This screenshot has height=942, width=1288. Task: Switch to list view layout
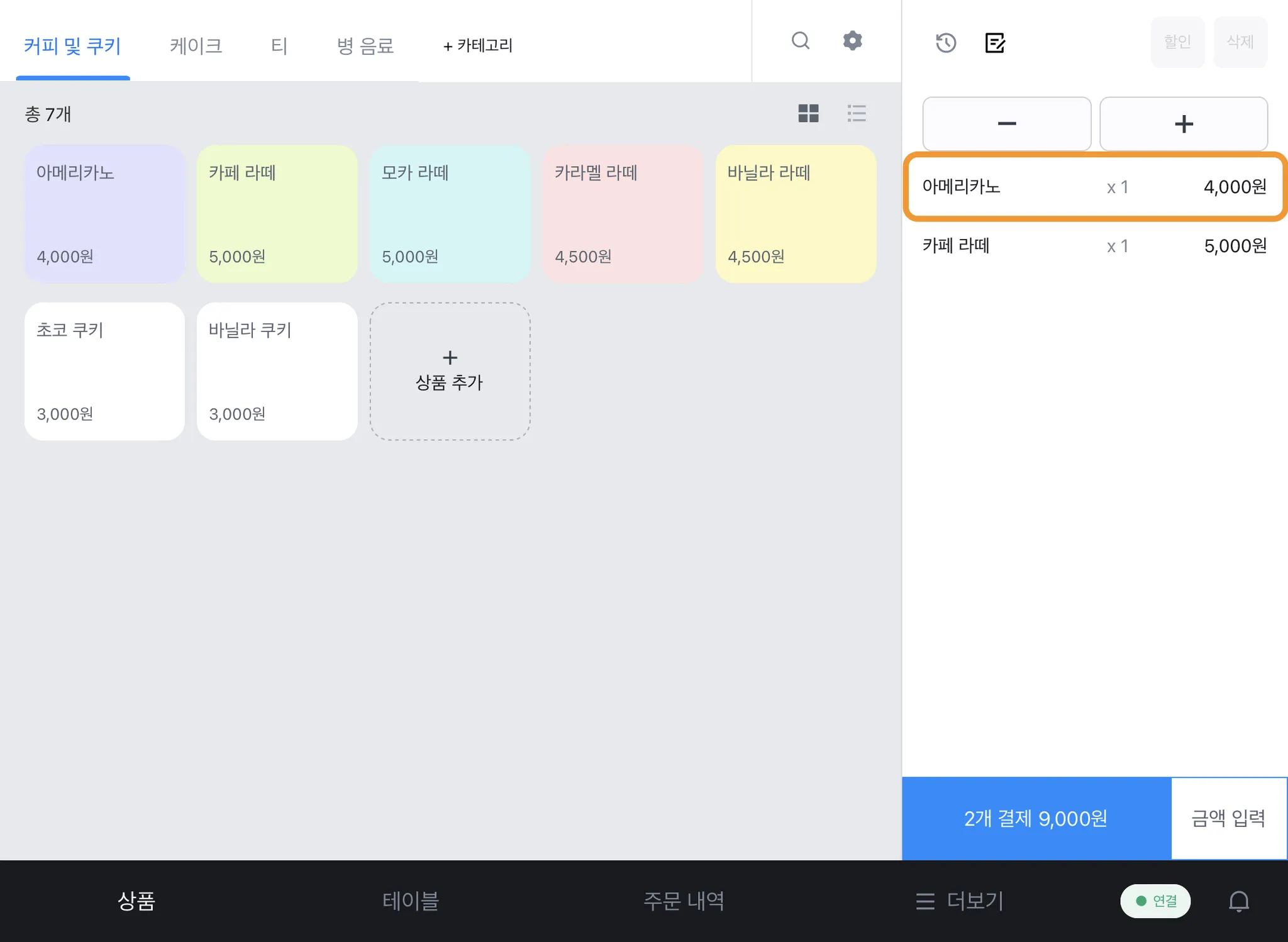(856, 113)
